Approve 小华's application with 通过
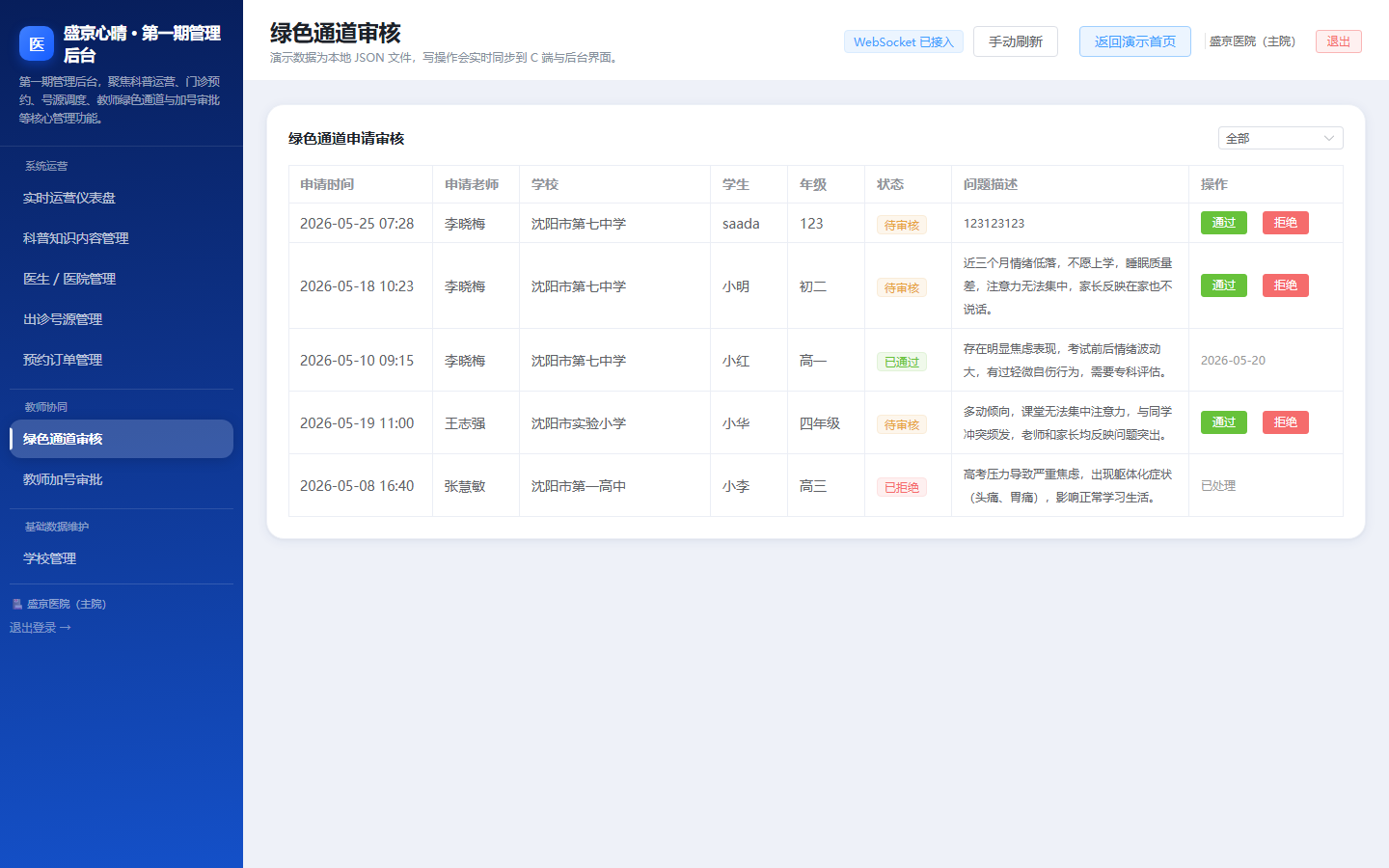Viewport: 1389px width, 868px height. click(1223, 422)
